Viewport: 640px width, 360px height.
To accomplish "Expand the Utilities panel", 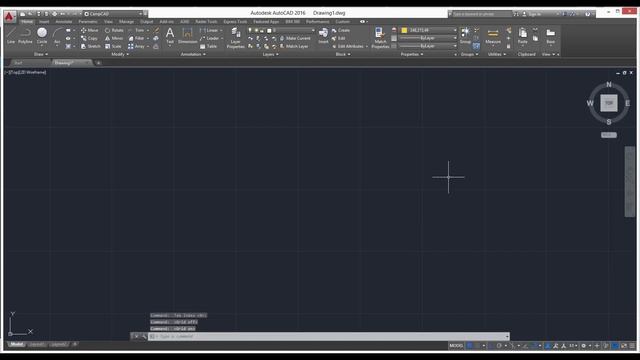I will click(x=497, y=54).
